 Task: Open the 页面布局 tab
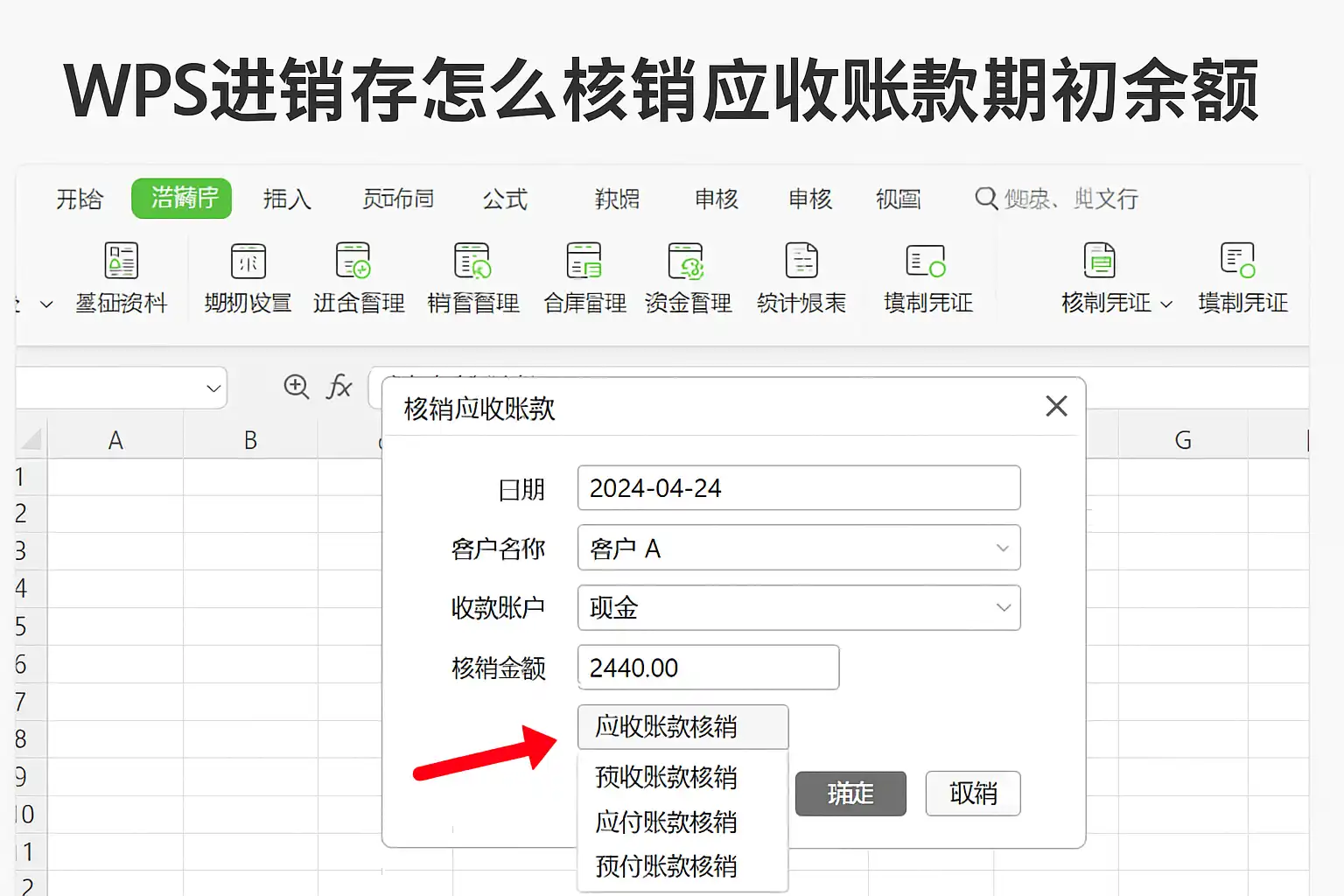pos(398,199)
